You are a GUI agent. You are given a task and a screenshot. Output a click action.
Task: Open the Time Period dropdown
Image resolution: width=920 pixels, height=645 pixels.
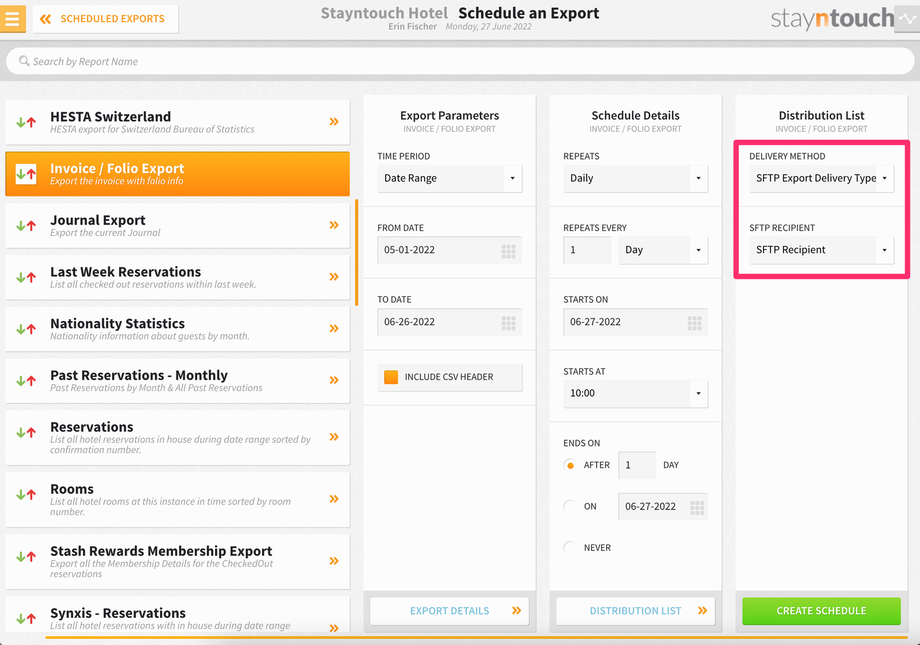click(449, 178)
